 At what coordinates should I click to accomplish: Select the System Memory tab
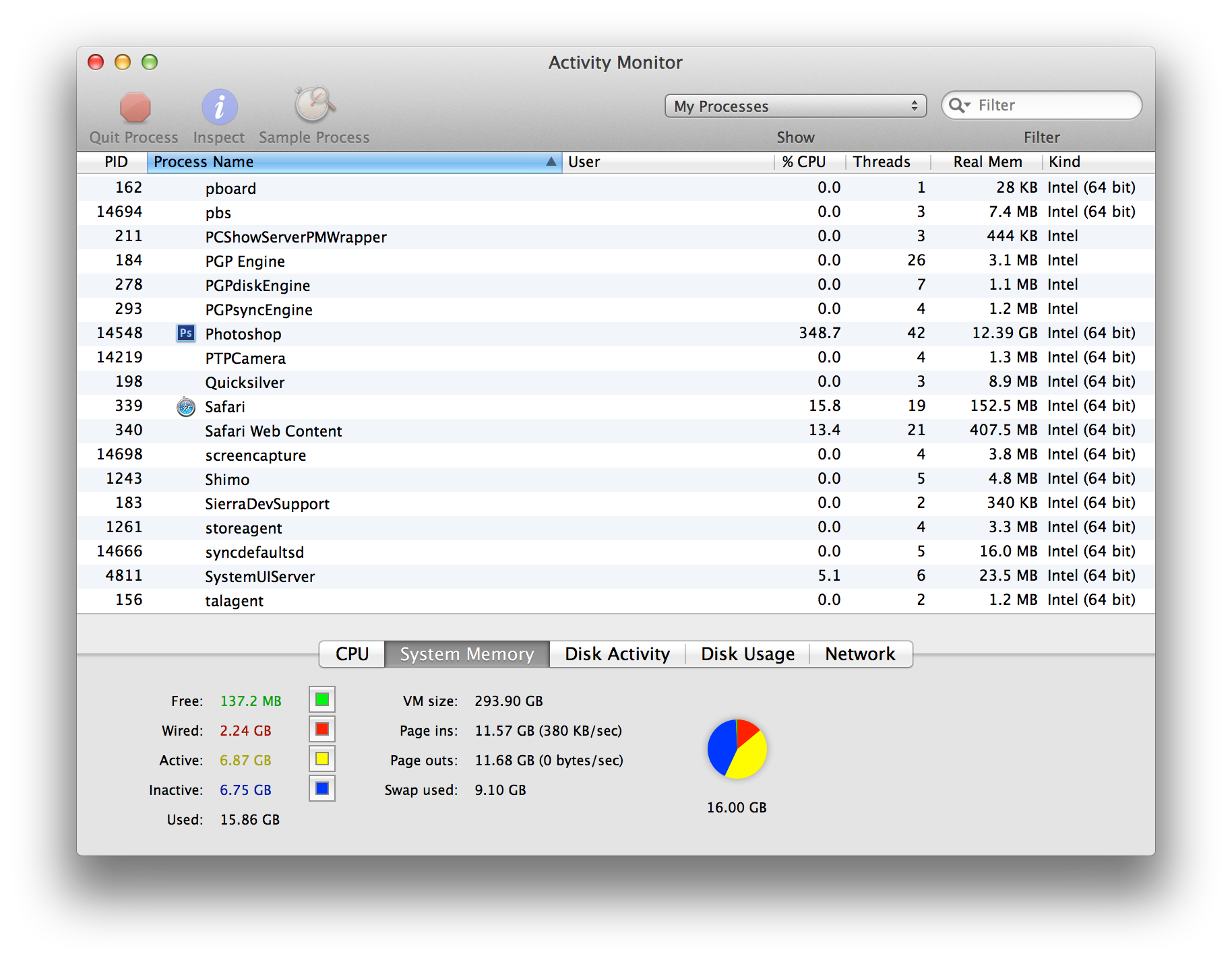coord(467,654)
